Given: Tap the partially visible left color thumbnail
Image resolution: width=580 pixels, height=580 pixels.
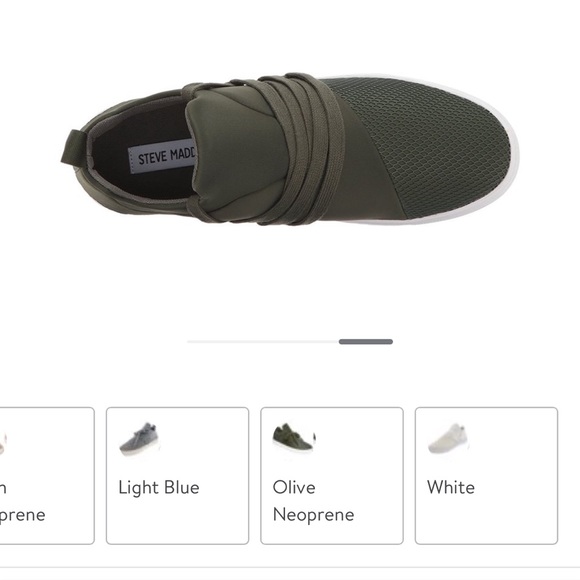Looking at the screenshot, I should click(3, 444).
